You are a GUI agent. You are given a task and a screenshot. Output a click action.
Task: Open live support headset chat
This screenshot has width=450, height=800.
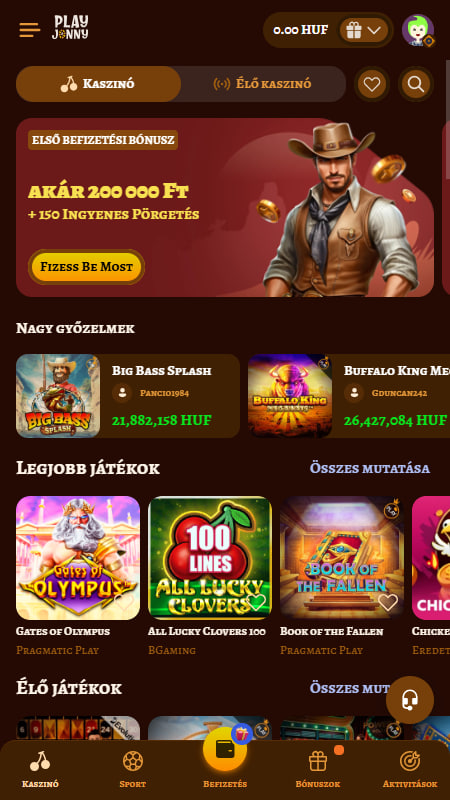click(410, 700)
